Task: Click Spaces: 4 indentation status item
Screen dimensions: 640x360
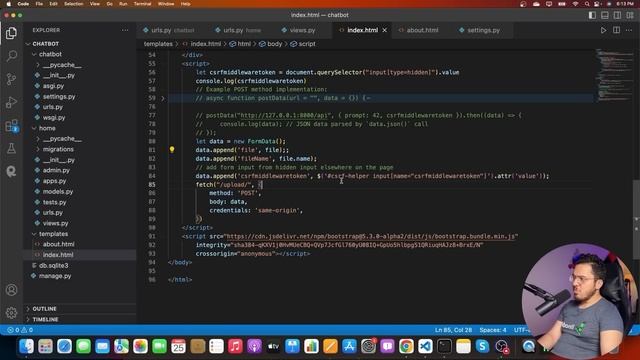Action: click(493, 330)
